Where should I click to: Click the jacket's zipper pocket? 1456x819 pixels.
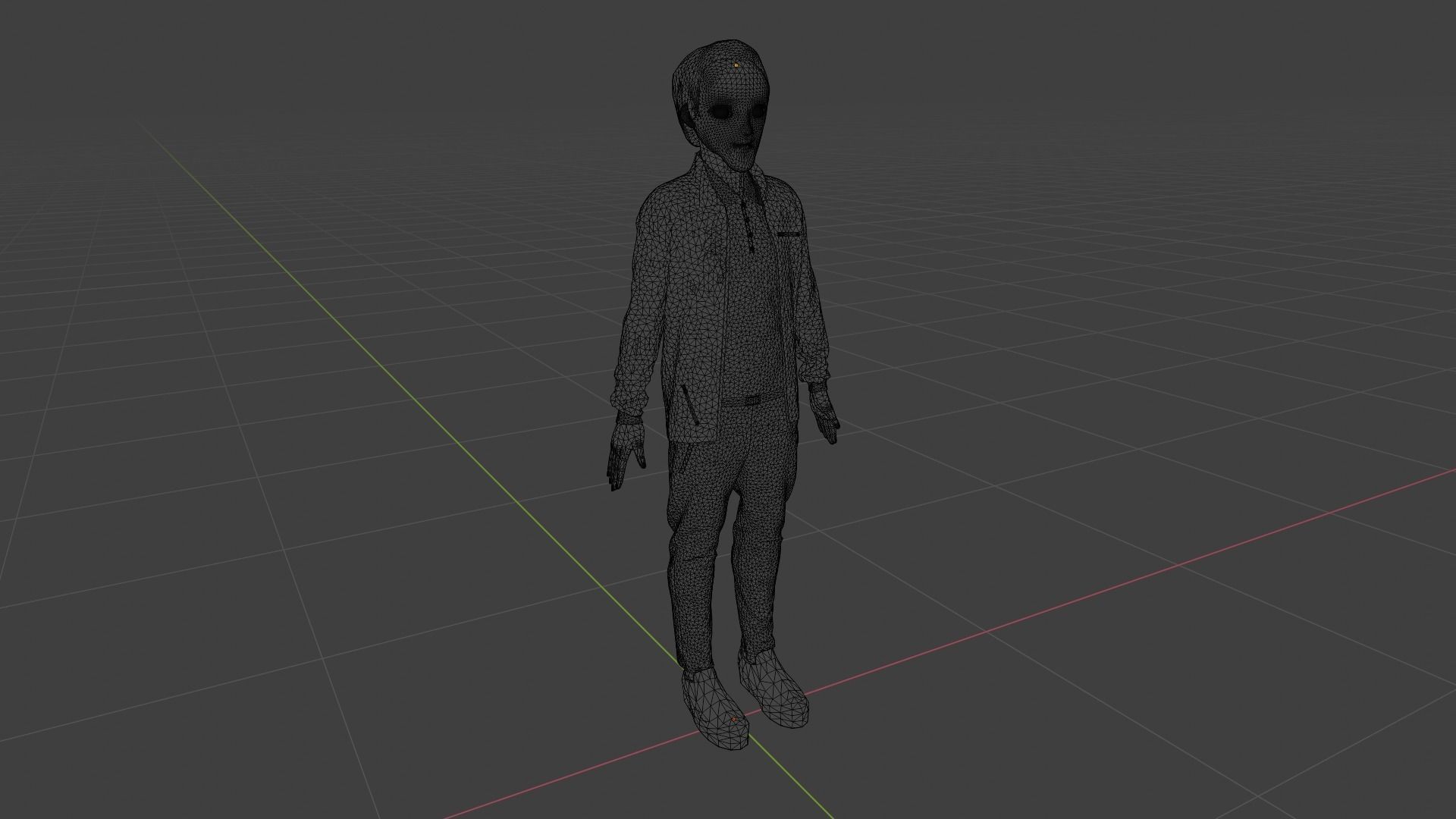click(689, 405)
